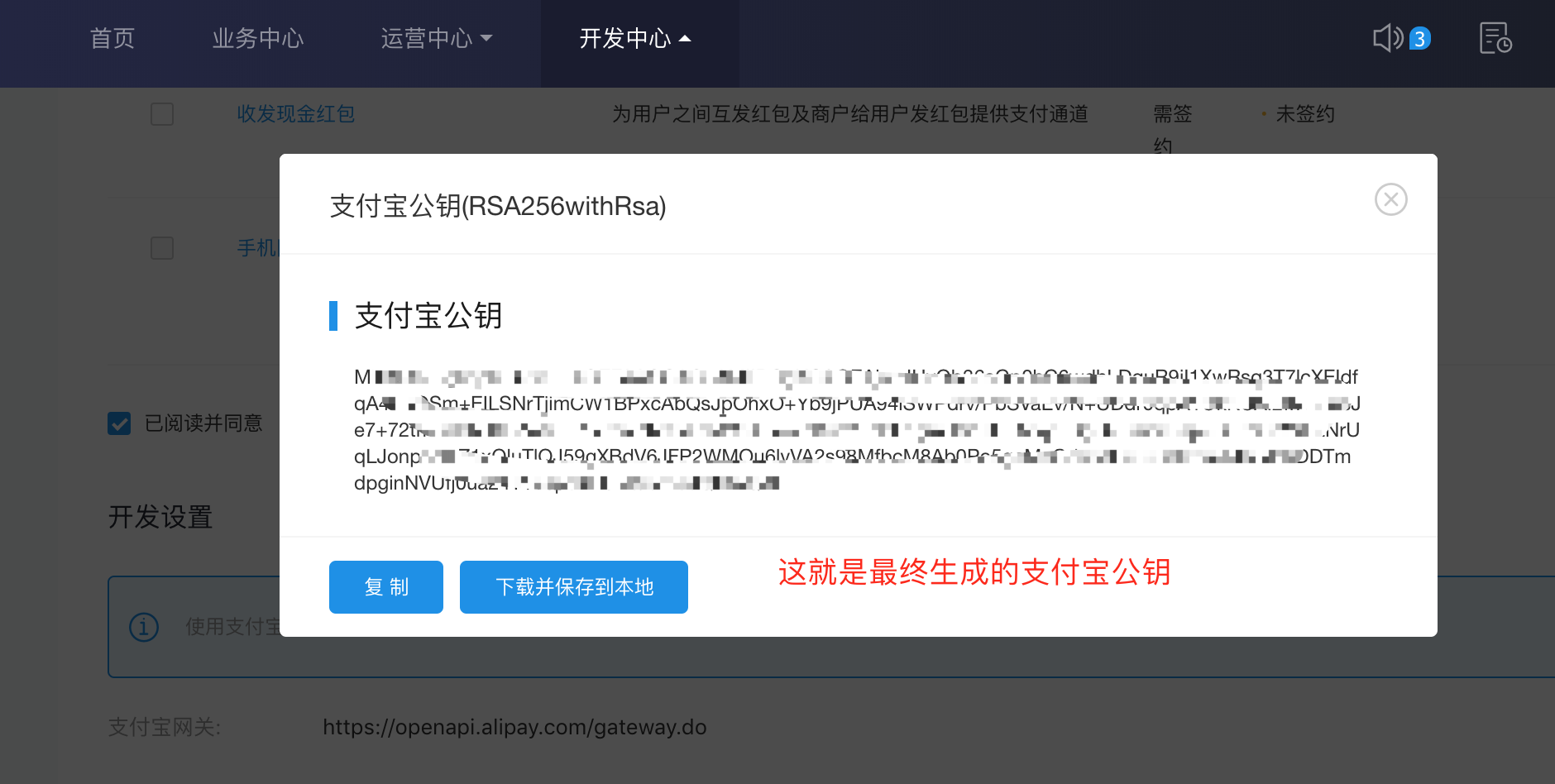Open the sound notifications icon
Screen dimensions: 1555x784
pos(1388,38)
